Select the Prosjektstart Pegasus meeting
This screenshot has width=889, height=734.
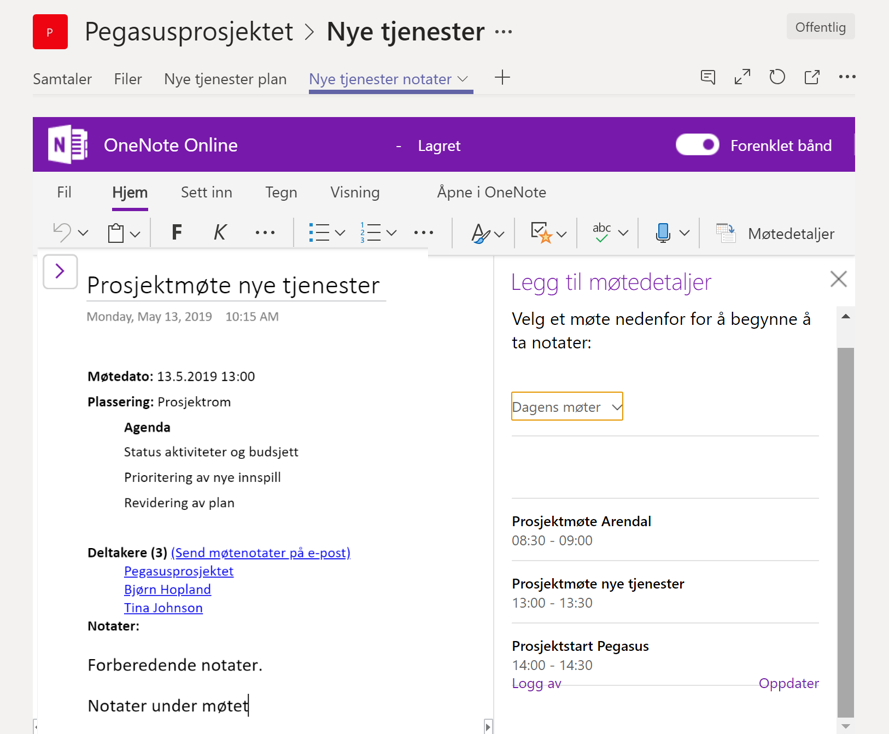tap(665, 655)
